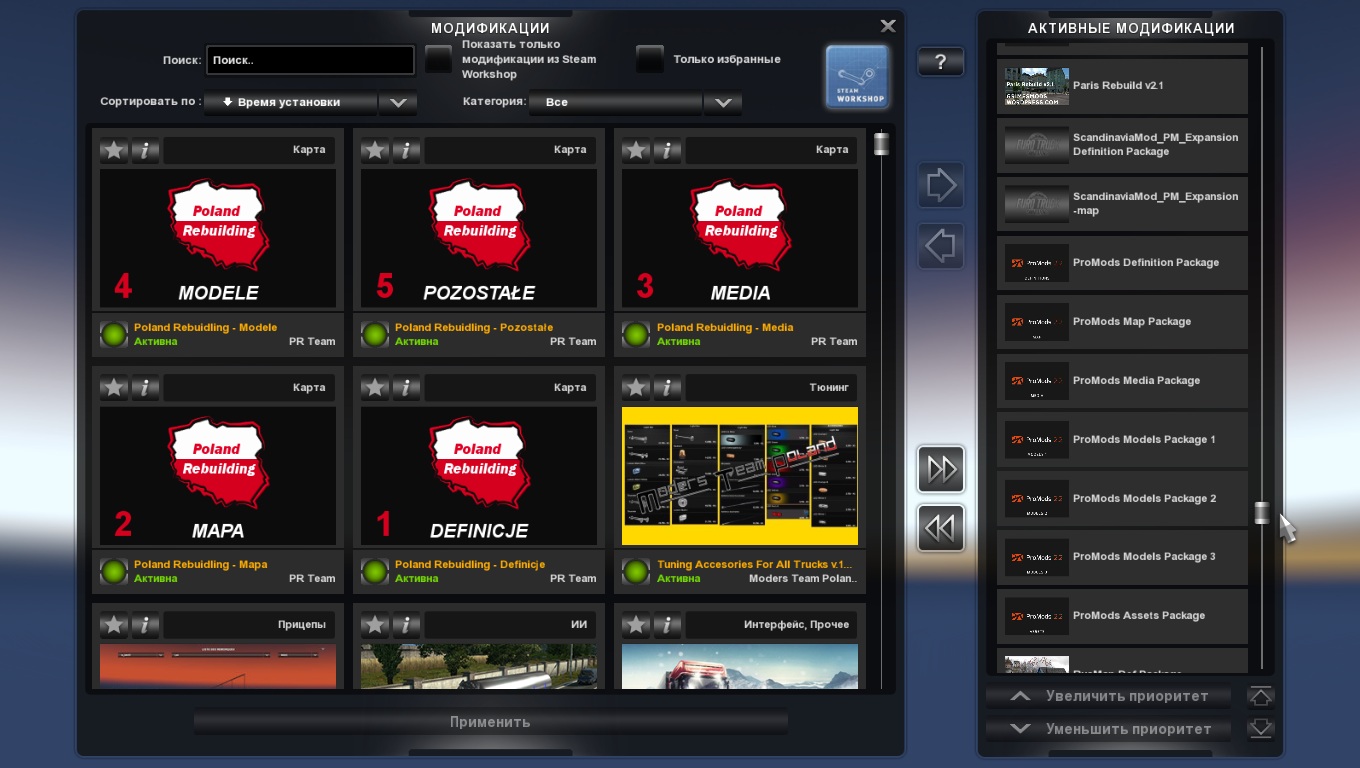Open the help question mark button
Screen dimensions: 1360x768
(940, 62)
